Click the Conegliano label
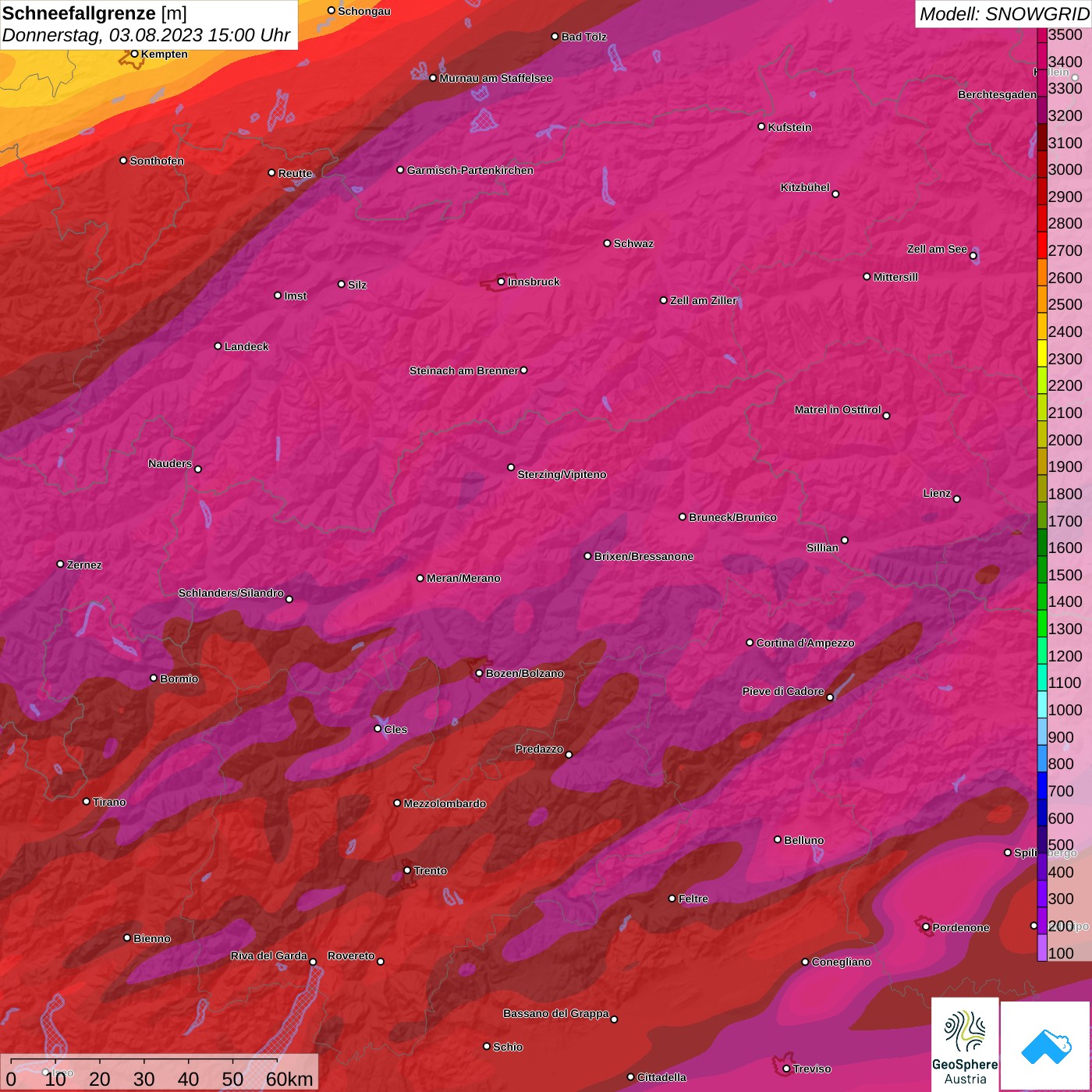Viewport: 1092px width, 1092px height. (841, 962)
